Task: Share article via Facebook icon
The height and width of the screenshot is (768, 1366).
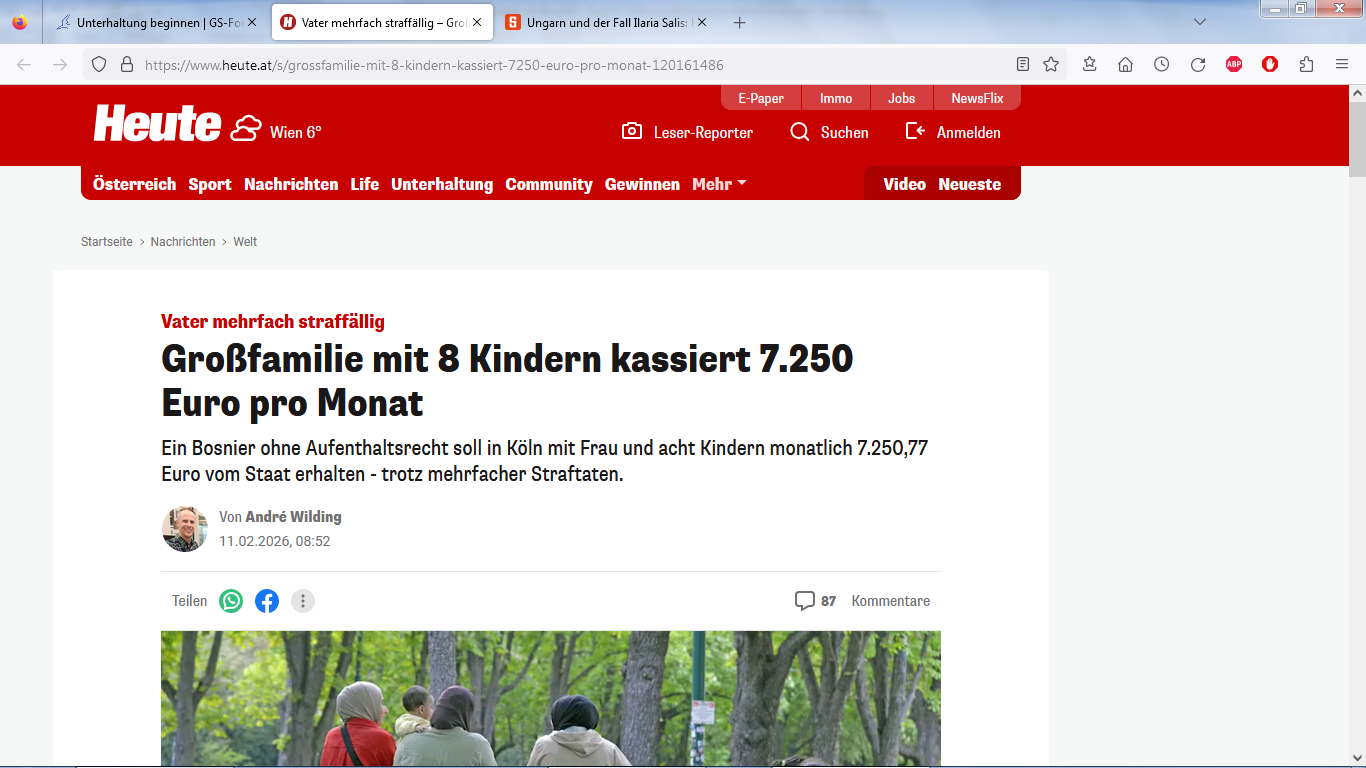Action: 267,601
